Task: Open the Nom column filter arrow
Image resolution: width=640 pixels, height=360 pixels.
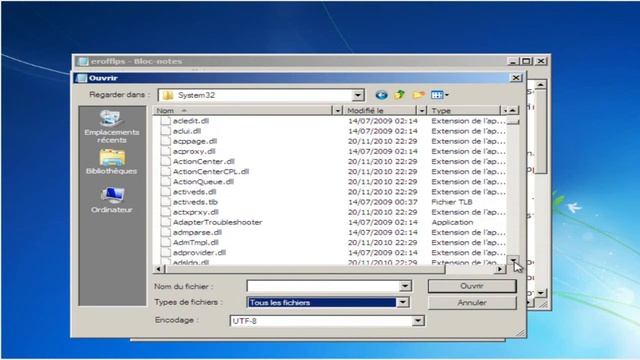Action: coord(338,111)
